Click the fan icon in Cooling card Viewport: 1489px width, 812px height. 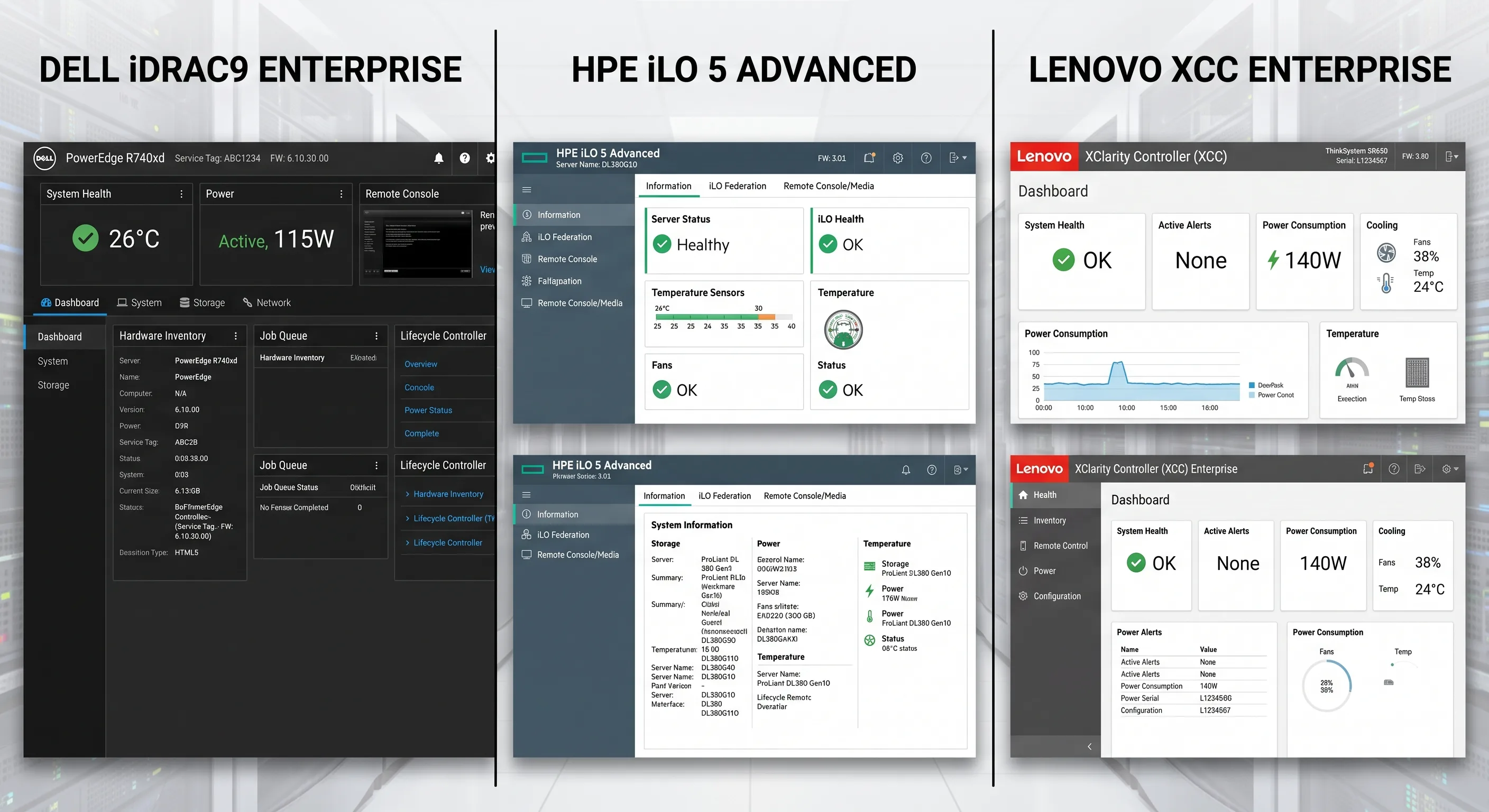[x=1386, y=253]
